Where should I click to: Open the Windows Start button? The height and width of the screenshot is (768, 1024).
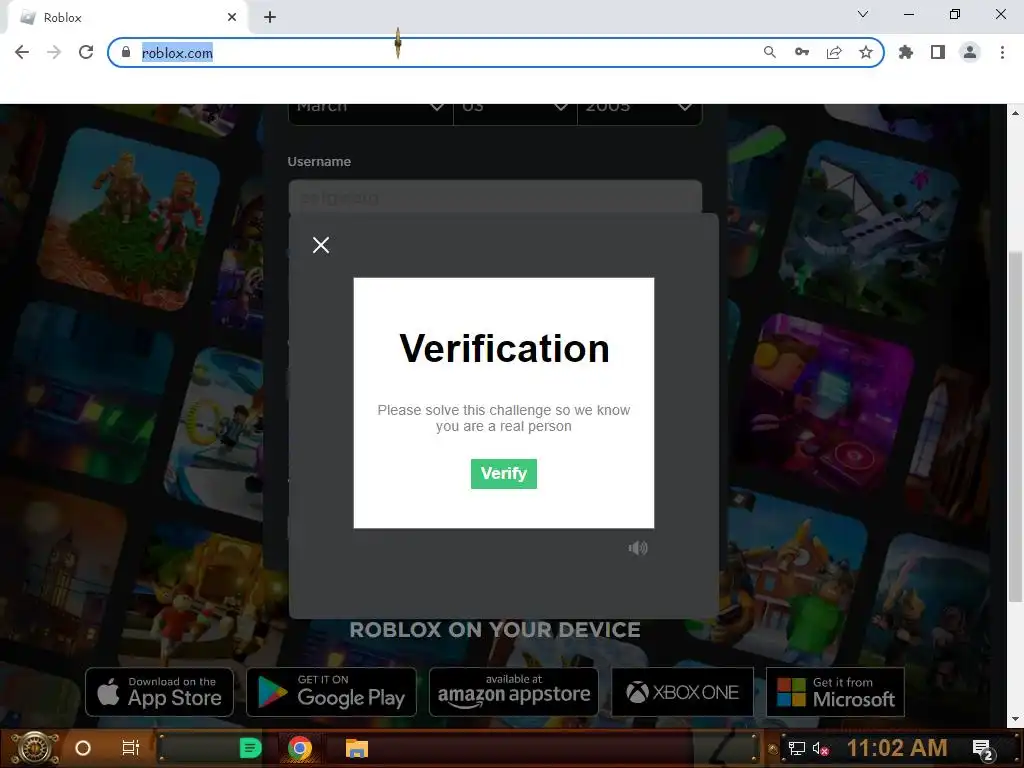pyautogui.click(x=34, y=748)
